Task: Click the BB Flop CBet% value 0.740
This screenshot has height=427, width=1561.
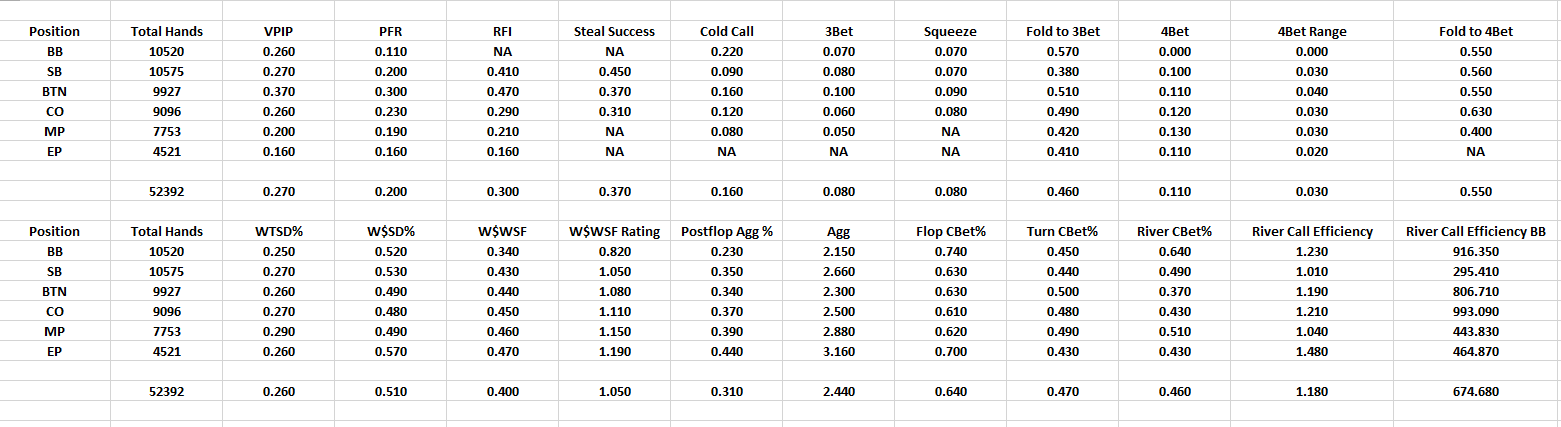Action: pos(950,251)
